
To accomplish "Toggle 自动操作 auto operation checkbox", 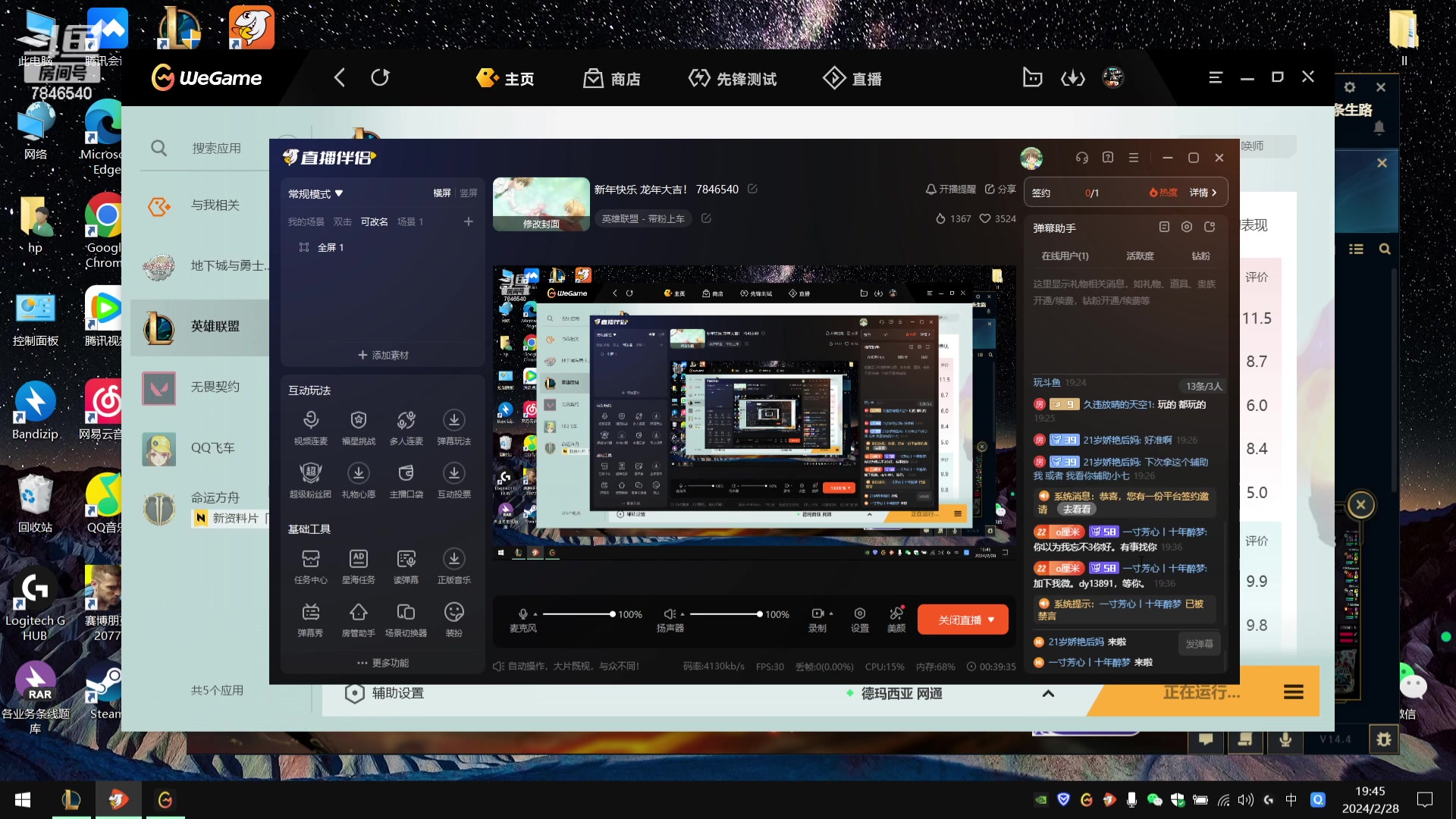I will 498,666.
